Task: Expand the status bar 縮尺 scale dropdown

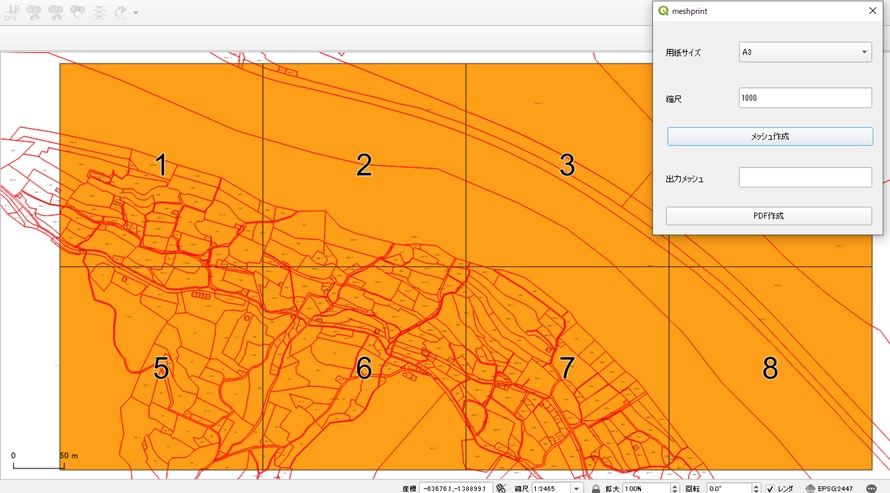Action: (x=576, y=488)
